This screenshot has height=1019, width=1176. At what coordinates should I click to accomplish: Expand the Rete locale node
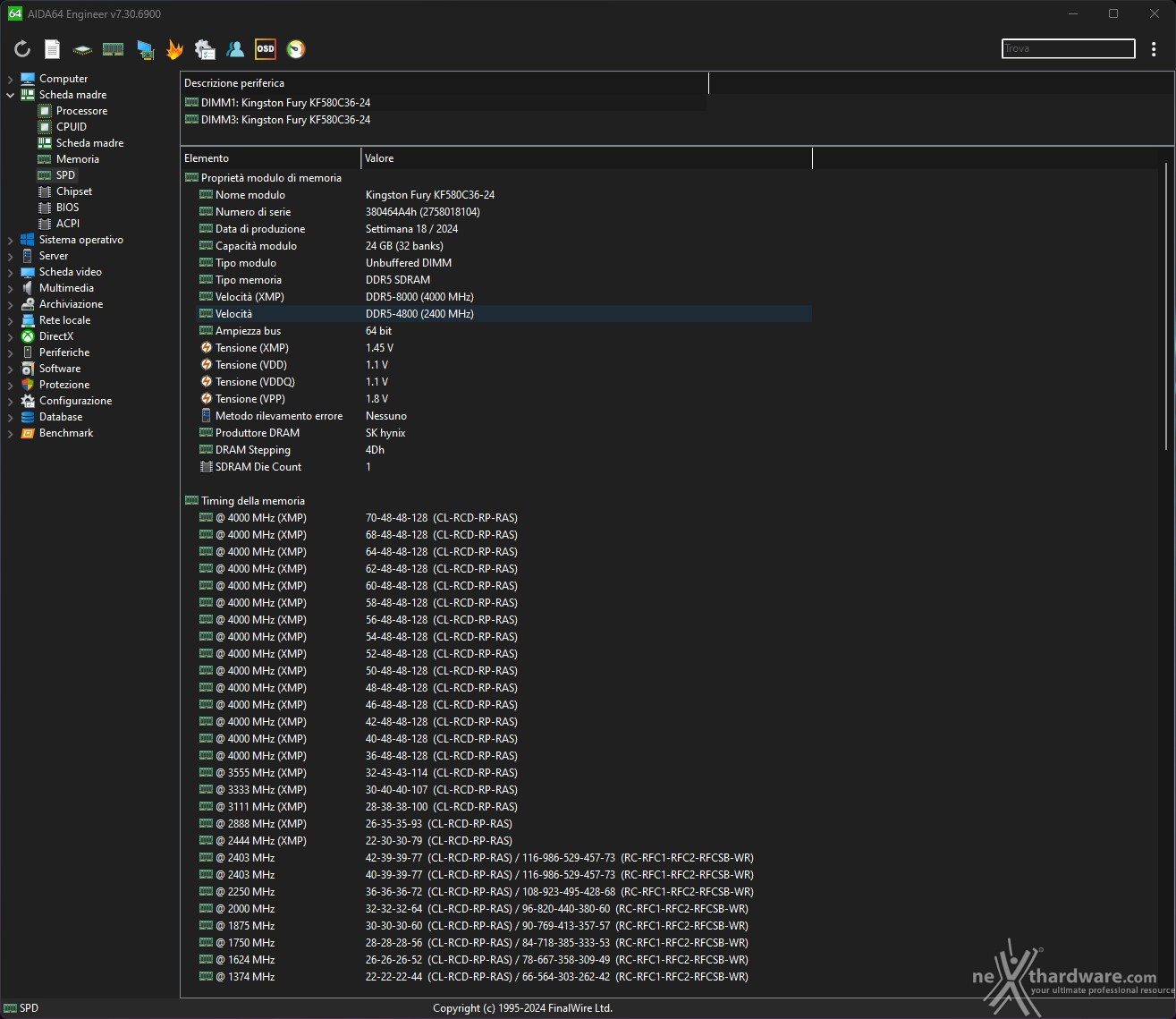(10, 320)
